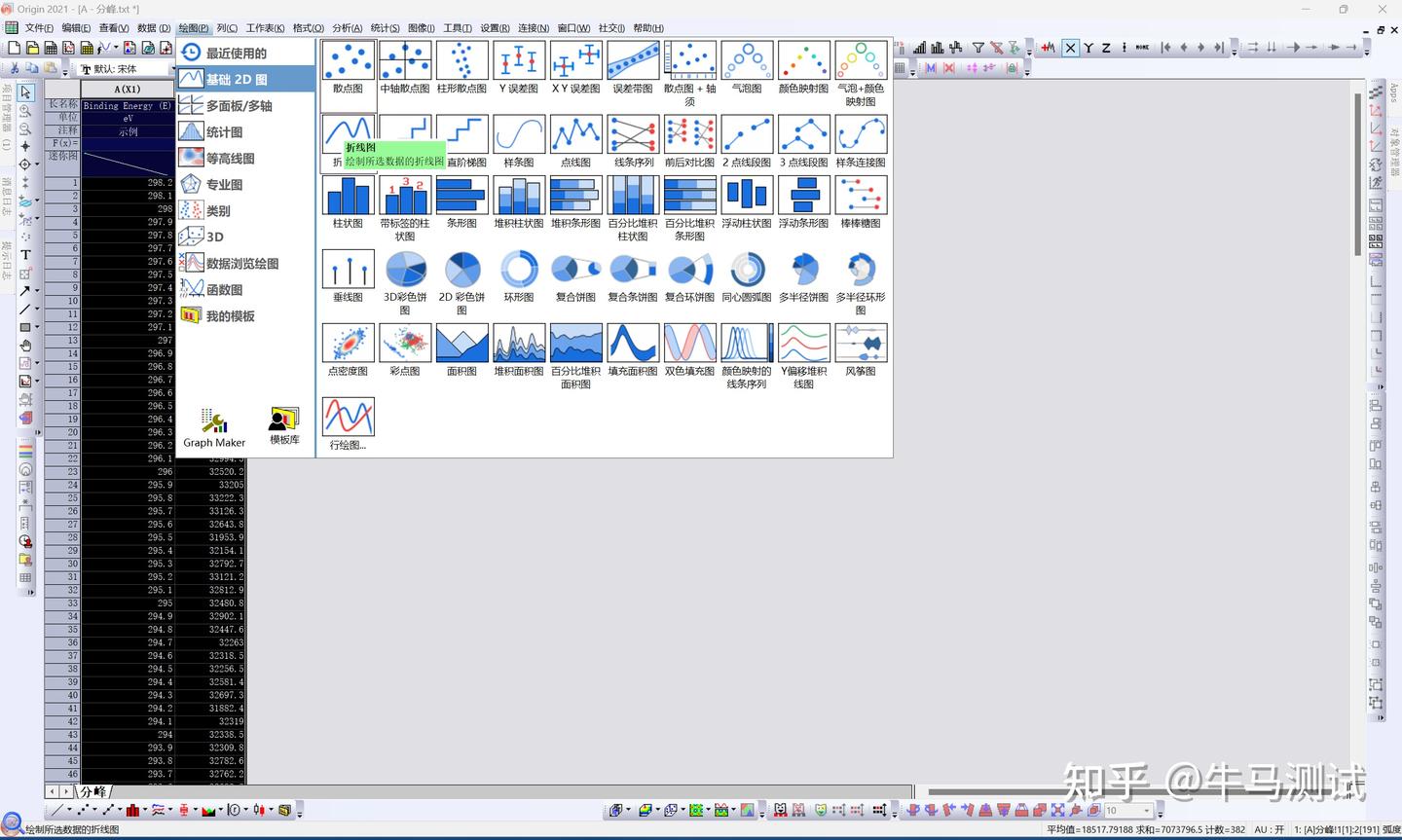
Task: Choose the 风筝图 kite chart icon
Action: pos(861,343)
